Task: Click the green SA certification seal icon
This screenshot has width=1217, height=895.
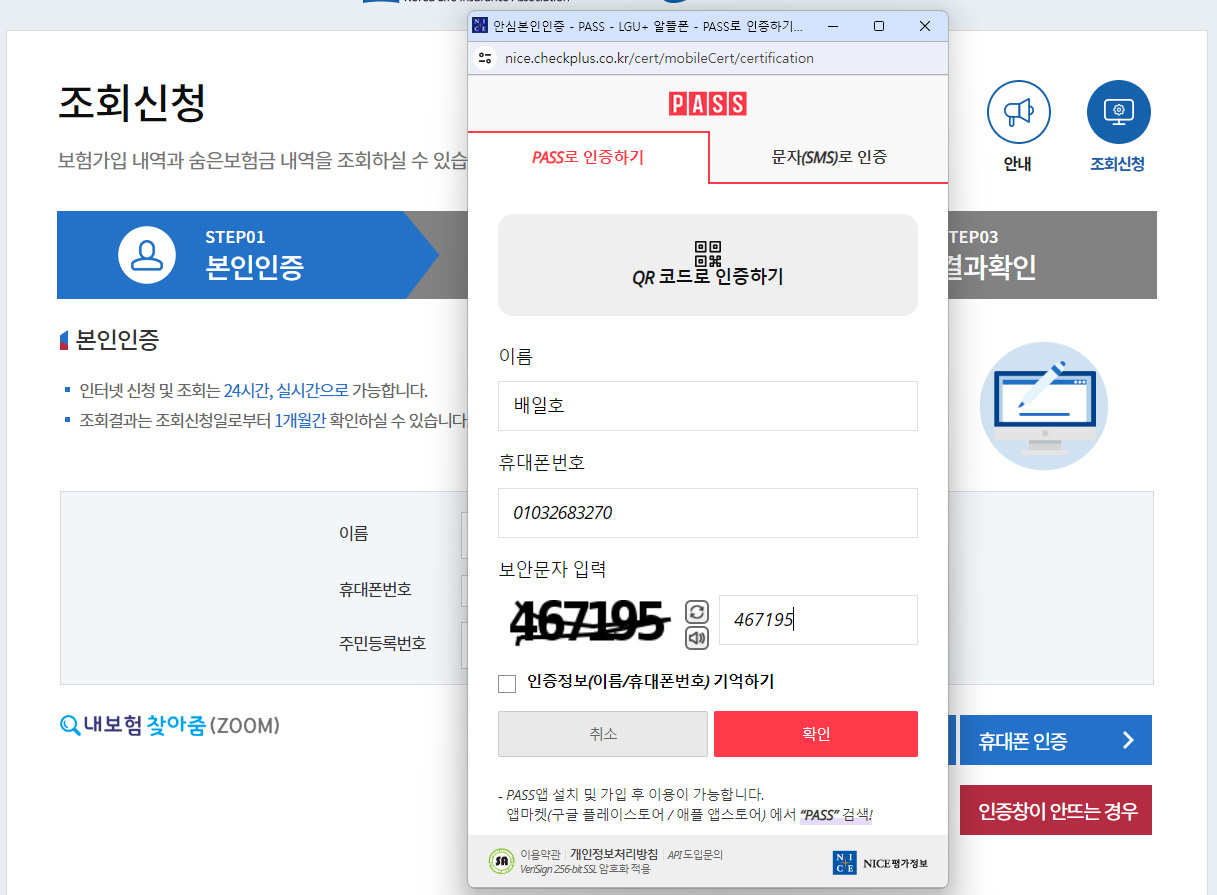Action: [502, 862]
